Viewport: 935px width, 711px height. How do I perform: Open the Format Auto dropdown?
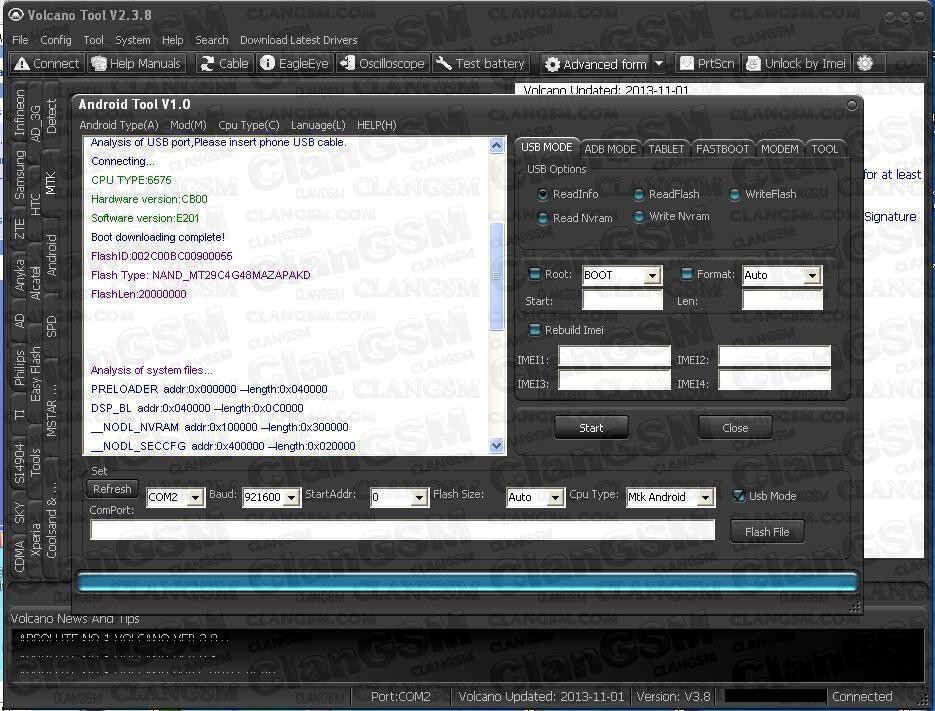[812, 275]
